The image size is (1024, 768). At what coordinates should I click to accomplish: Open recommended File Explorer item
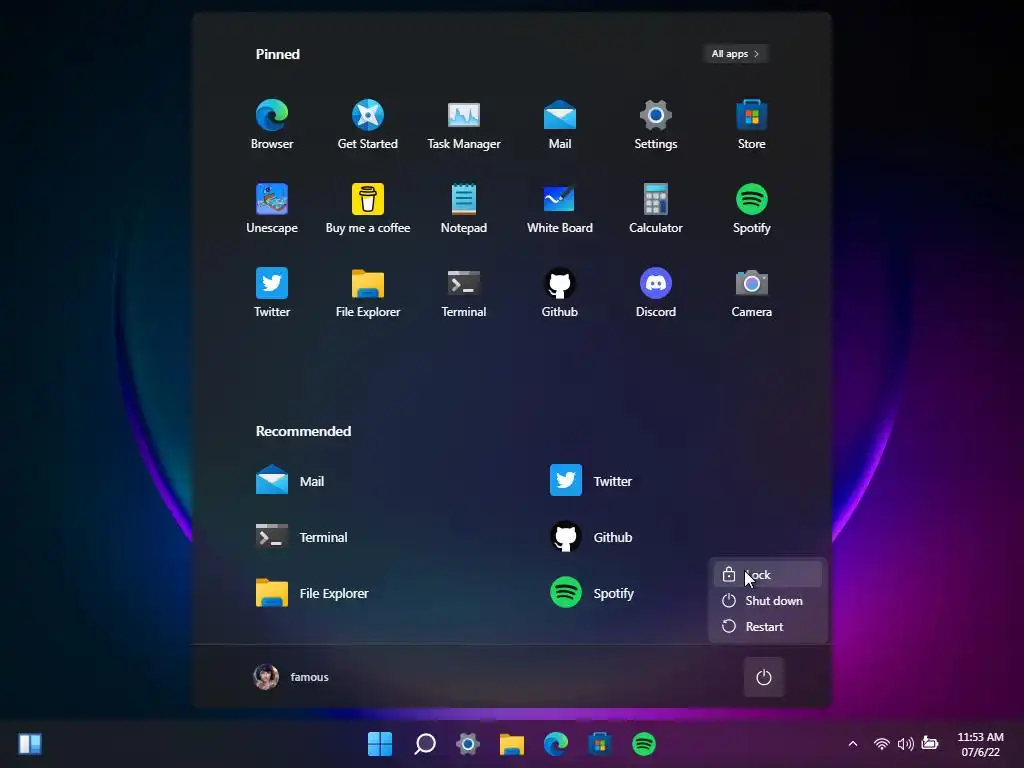tap(312, 593)
